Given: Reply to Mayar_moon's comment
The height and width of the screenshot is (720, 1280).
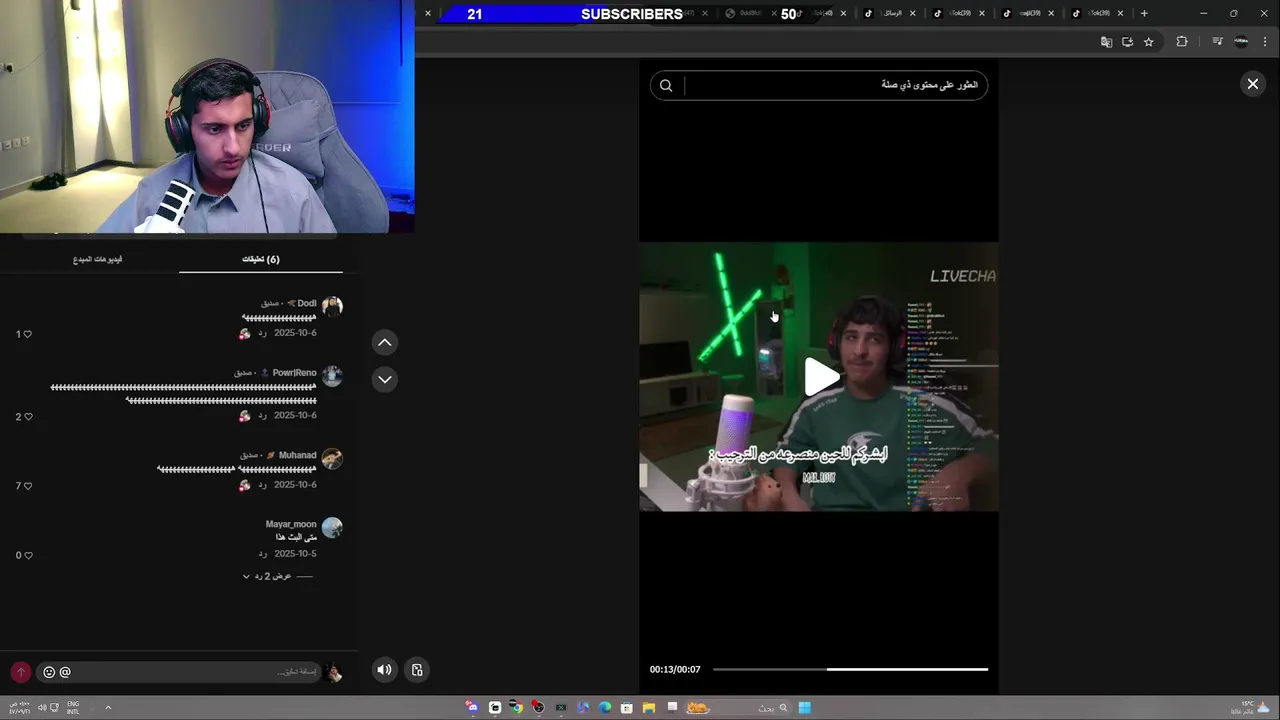Looking at the screenshot, I should (263, 554).
